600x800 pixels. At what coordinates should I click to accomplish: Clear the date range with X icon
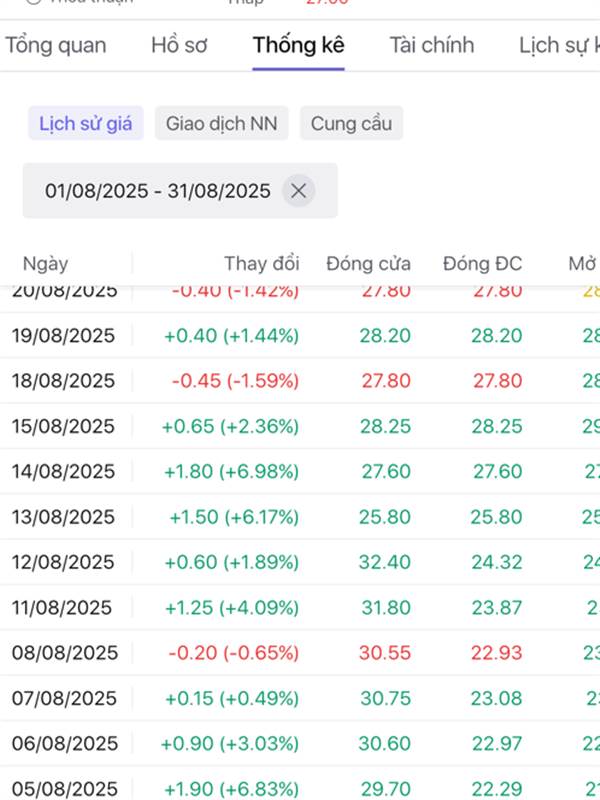point(297,190)
